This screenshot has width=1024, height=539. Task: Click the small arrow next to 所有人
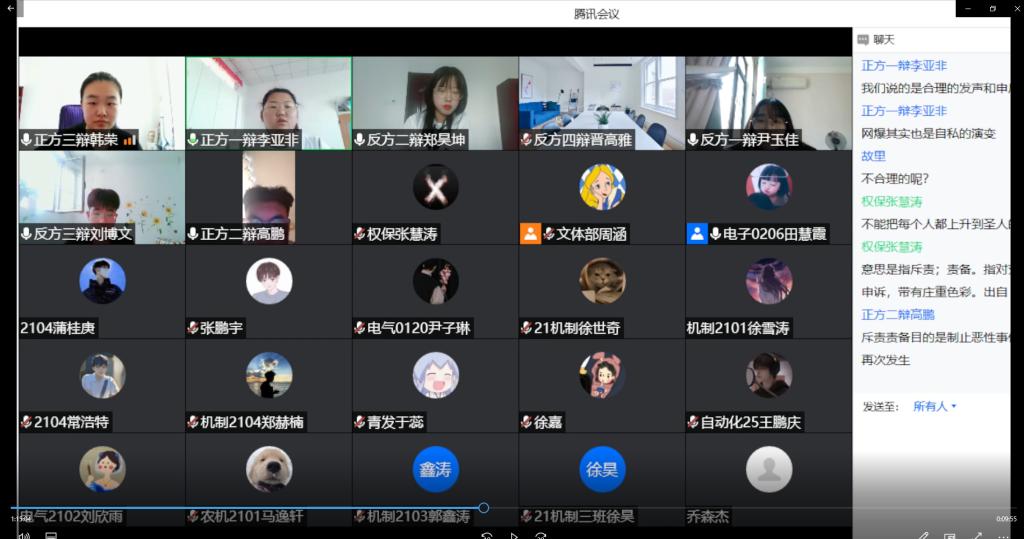point(954,406)
